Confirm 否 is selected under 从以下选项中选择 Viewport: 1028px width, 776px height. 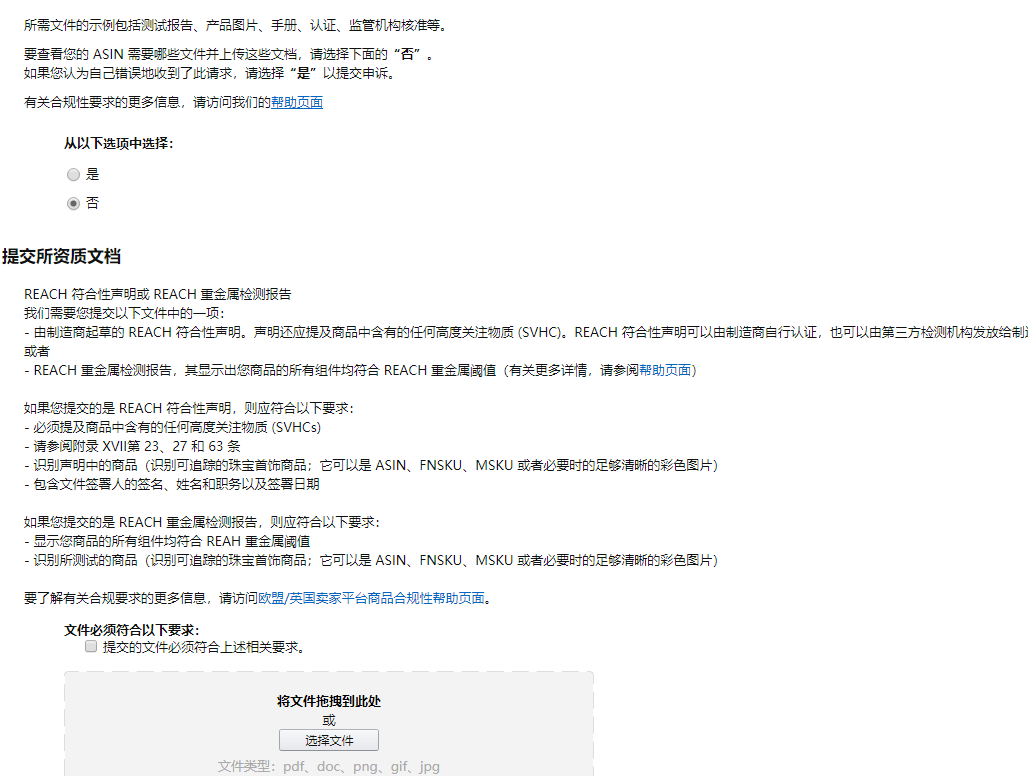pyautogui.click(x=73, y=203)
